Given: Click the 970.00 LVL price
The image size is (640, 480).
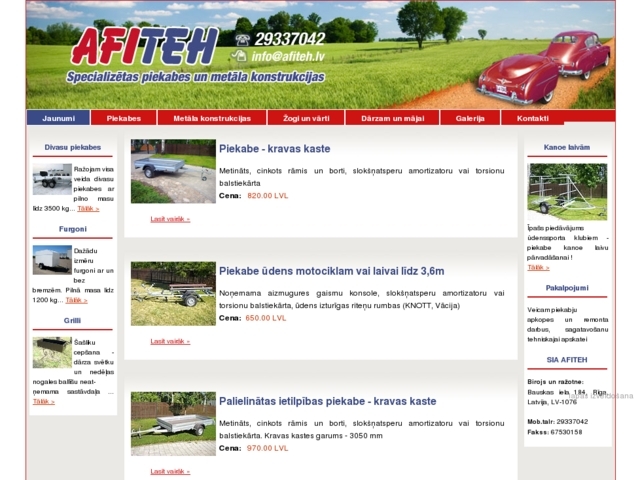Looking at the screenshot, I should coord(267,448).
